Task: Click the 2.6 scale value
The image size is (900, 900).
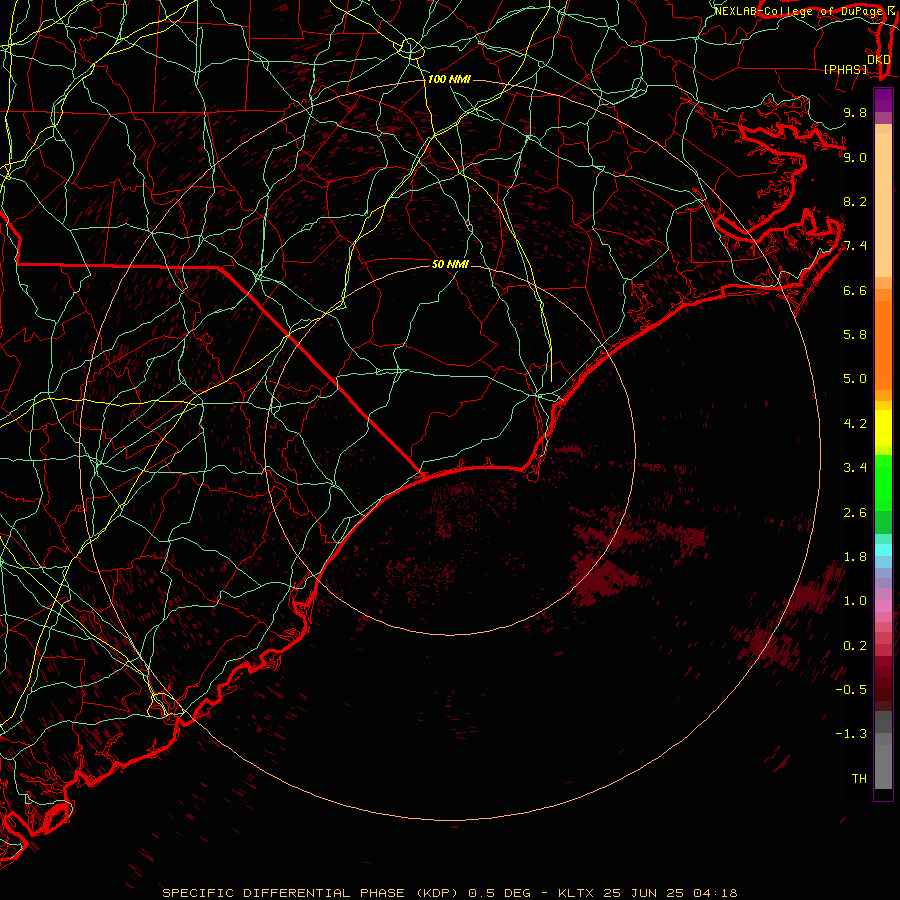Action: tap(855, 513)
